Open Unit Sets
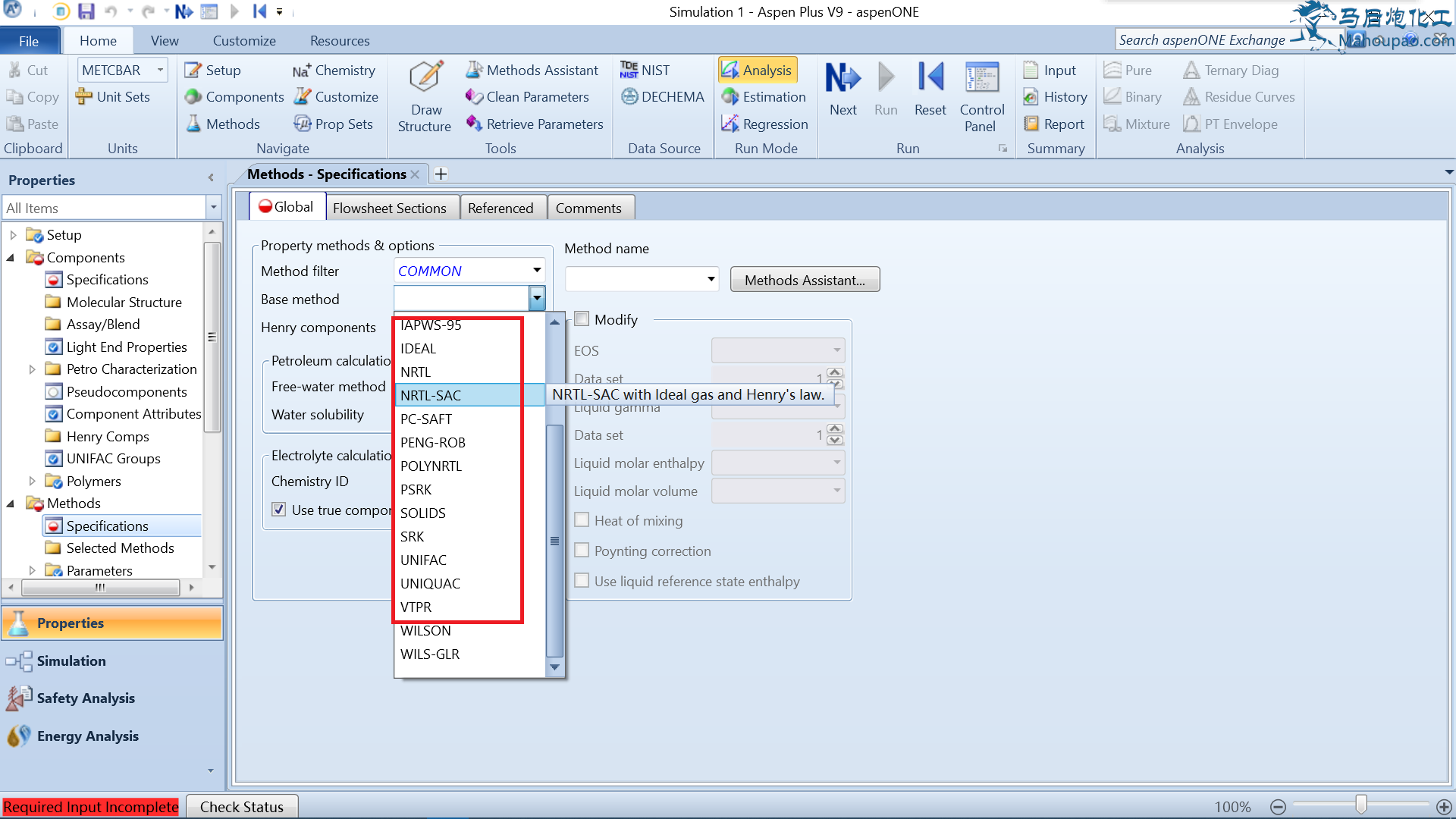The image size is (1456, 819). pos(113,97)
